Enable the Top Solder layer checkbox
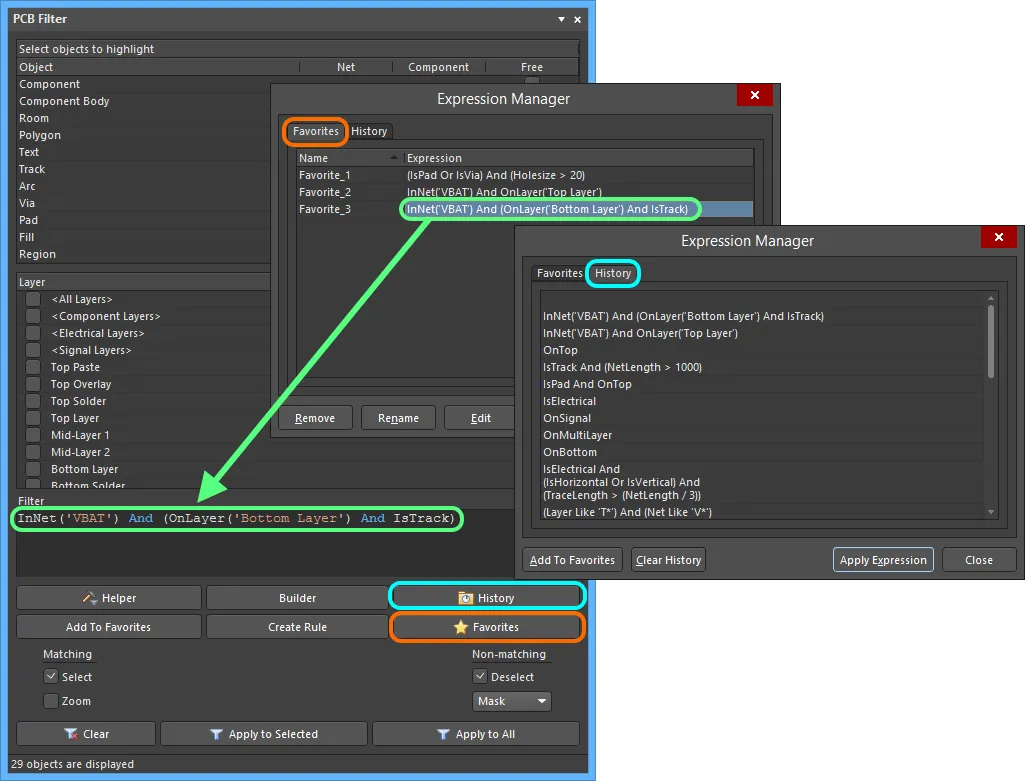Viewport: 1025px width, 781px height. tap(33, 401)
